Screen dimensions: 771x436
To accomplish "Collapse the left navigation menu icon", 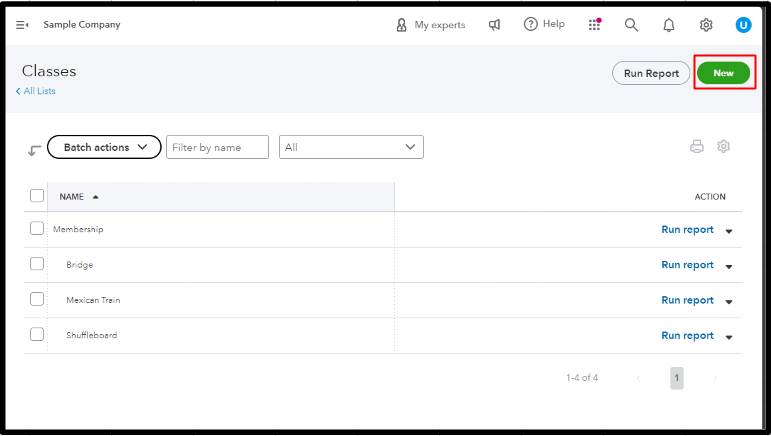I will (x=22, y=25).
